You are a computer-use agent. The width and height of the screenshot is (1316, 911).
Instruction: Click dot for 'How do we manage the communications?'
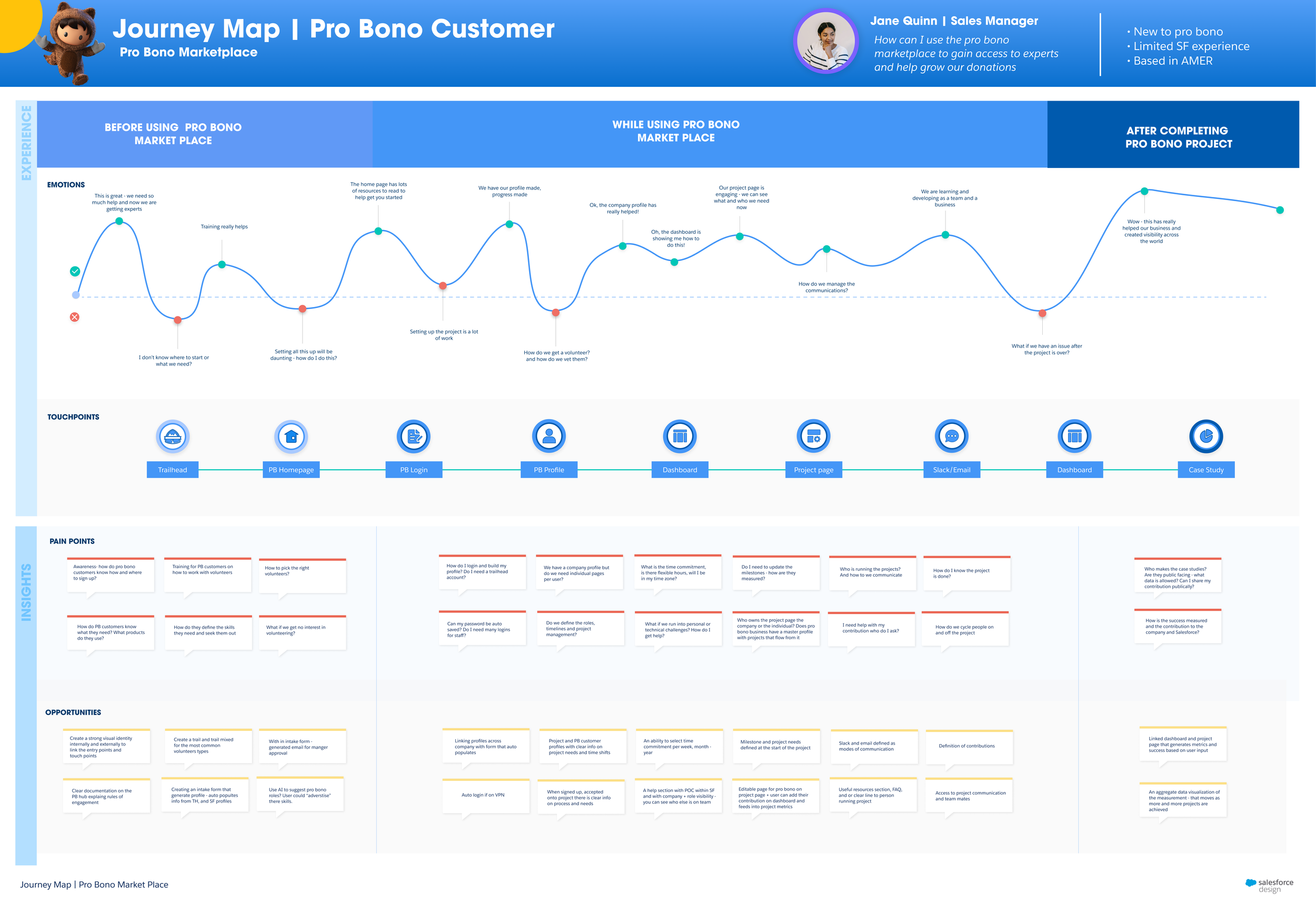(x=826, y=249)
